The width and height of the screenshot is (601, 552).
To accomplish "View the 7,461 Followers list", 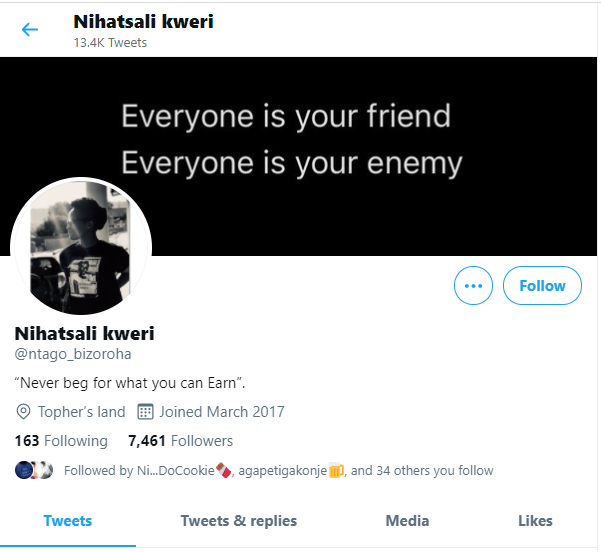I will click(181, 441).
